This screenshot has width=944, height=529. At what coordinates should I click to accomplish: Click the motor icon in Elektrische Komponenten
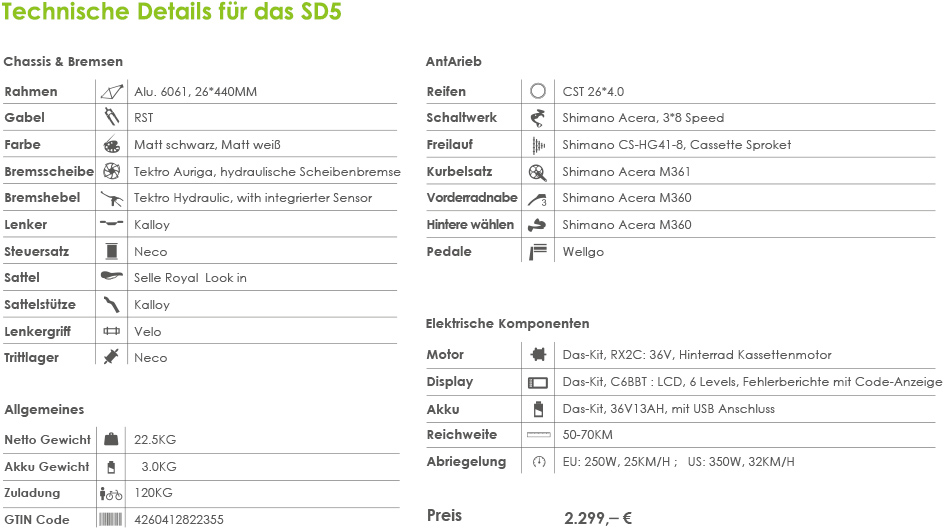click(x=538, y=355)
